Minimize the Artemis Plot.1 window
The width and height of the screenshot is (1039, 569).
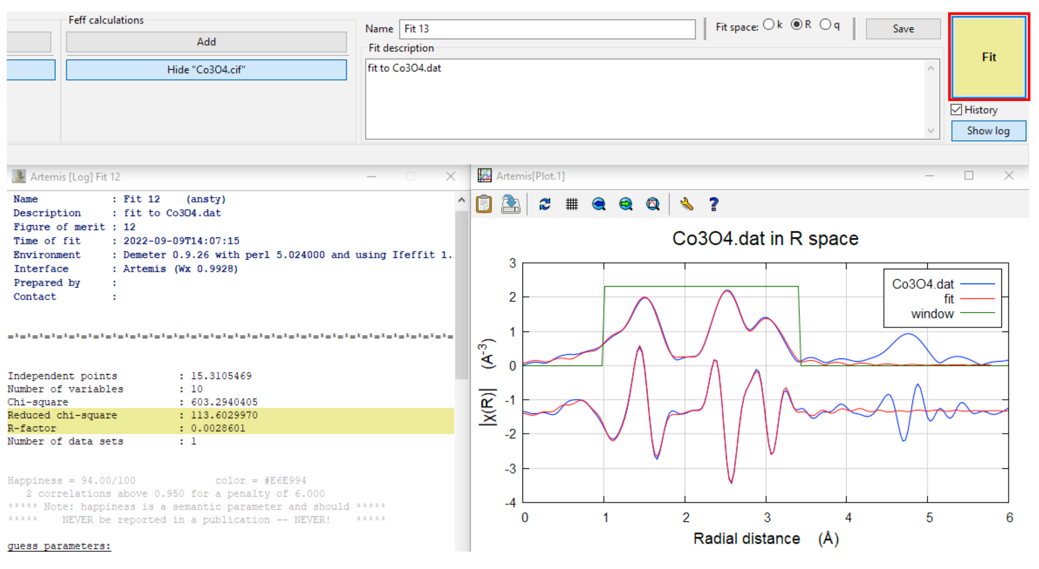click(x=930, y=176)
